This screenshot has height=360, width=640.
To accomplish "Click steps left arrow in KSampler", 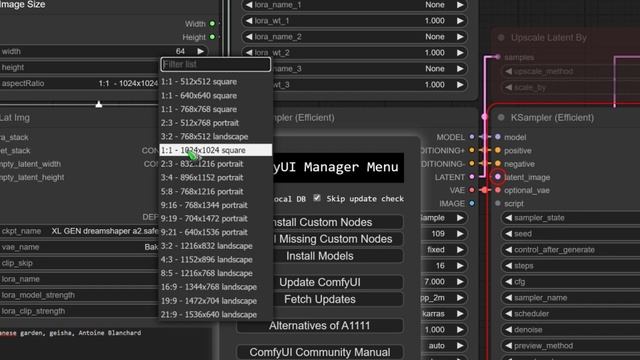I will [509, 266].
